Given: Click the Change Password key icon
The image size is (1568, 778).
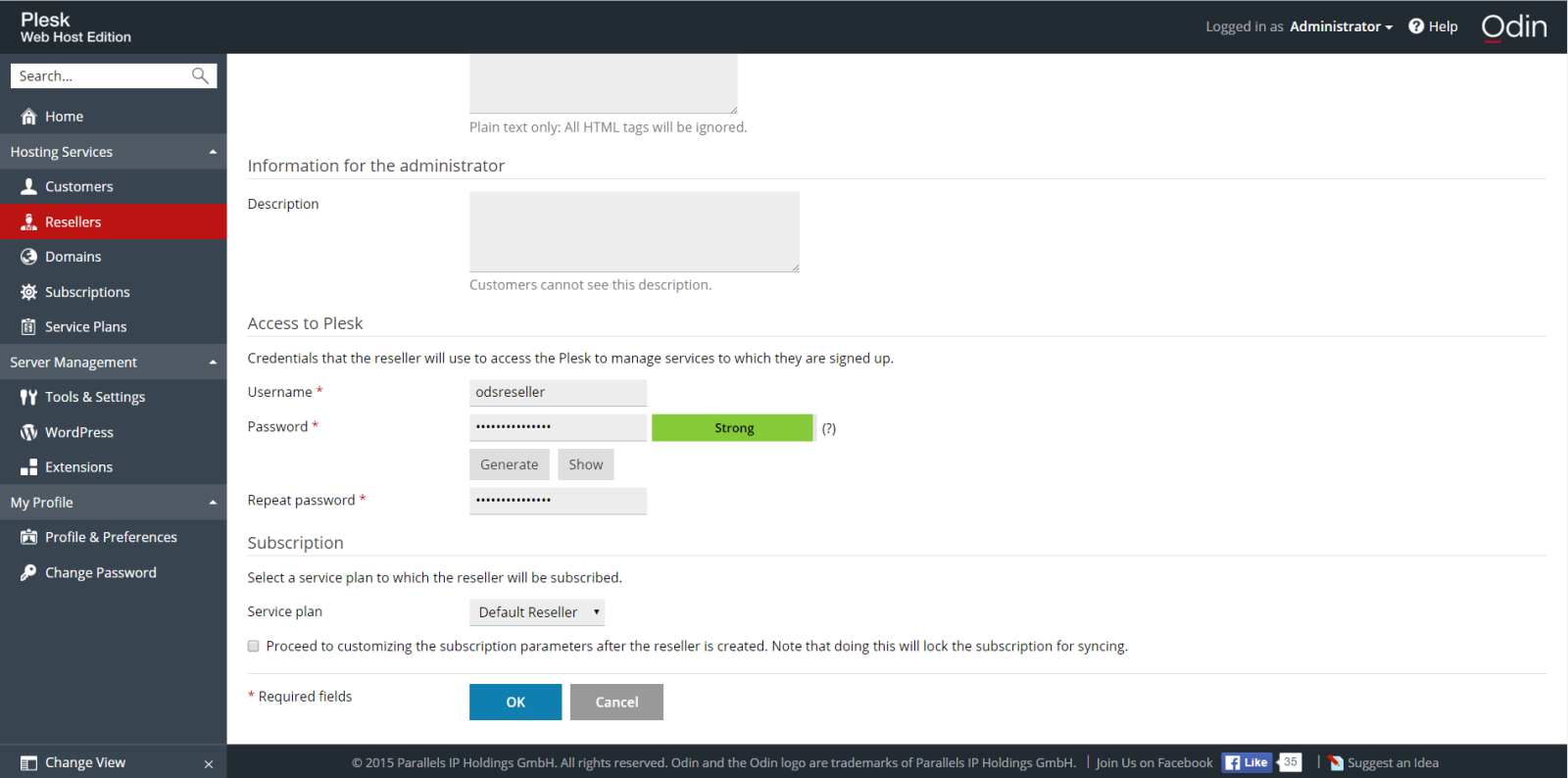Looking at the screenshot, I should coord(28,572).
